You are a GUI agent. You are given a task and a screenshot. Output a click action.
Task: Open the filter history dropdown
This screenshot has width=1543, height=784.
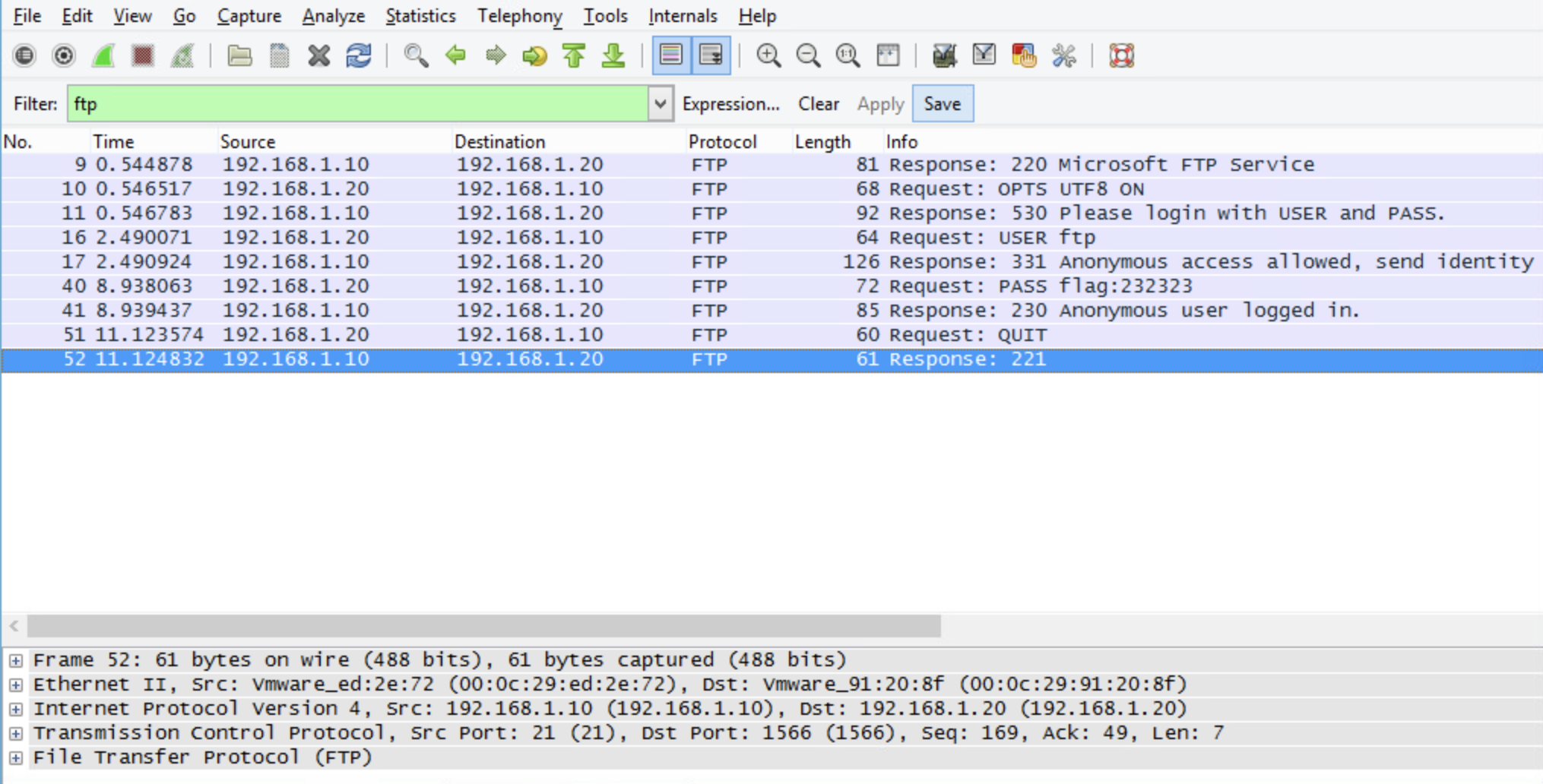pos(661,104)
